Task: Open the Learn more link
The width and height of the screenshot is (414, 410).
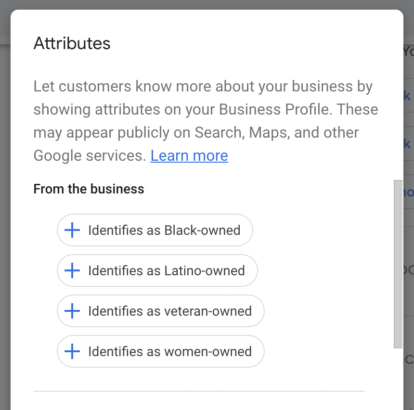Action: 189,156
